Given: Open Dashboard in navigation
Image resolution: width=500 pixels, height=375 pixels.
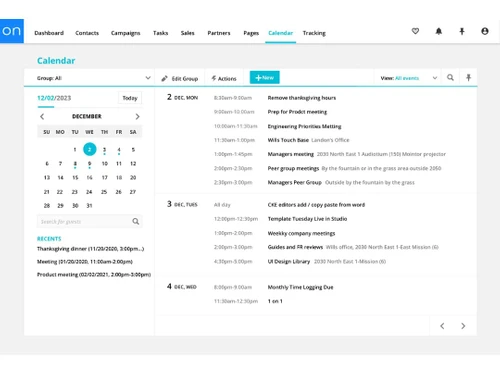Looking at the screenshot, I should pos(49,33).
